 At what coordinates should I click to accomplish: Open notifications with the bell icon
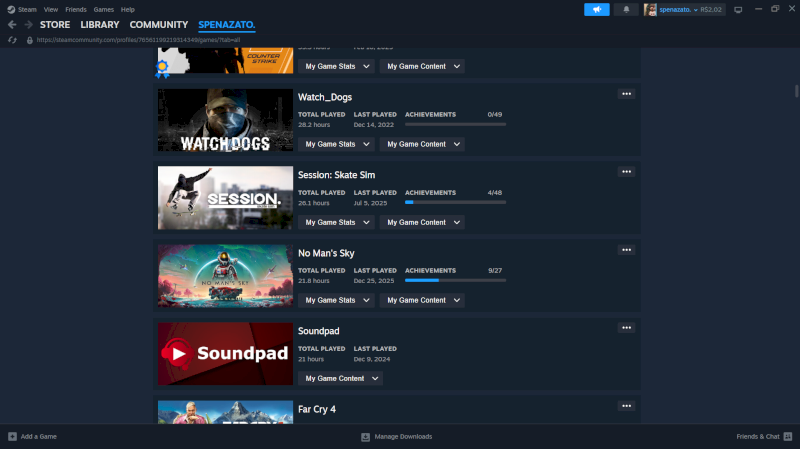[626, 9]
